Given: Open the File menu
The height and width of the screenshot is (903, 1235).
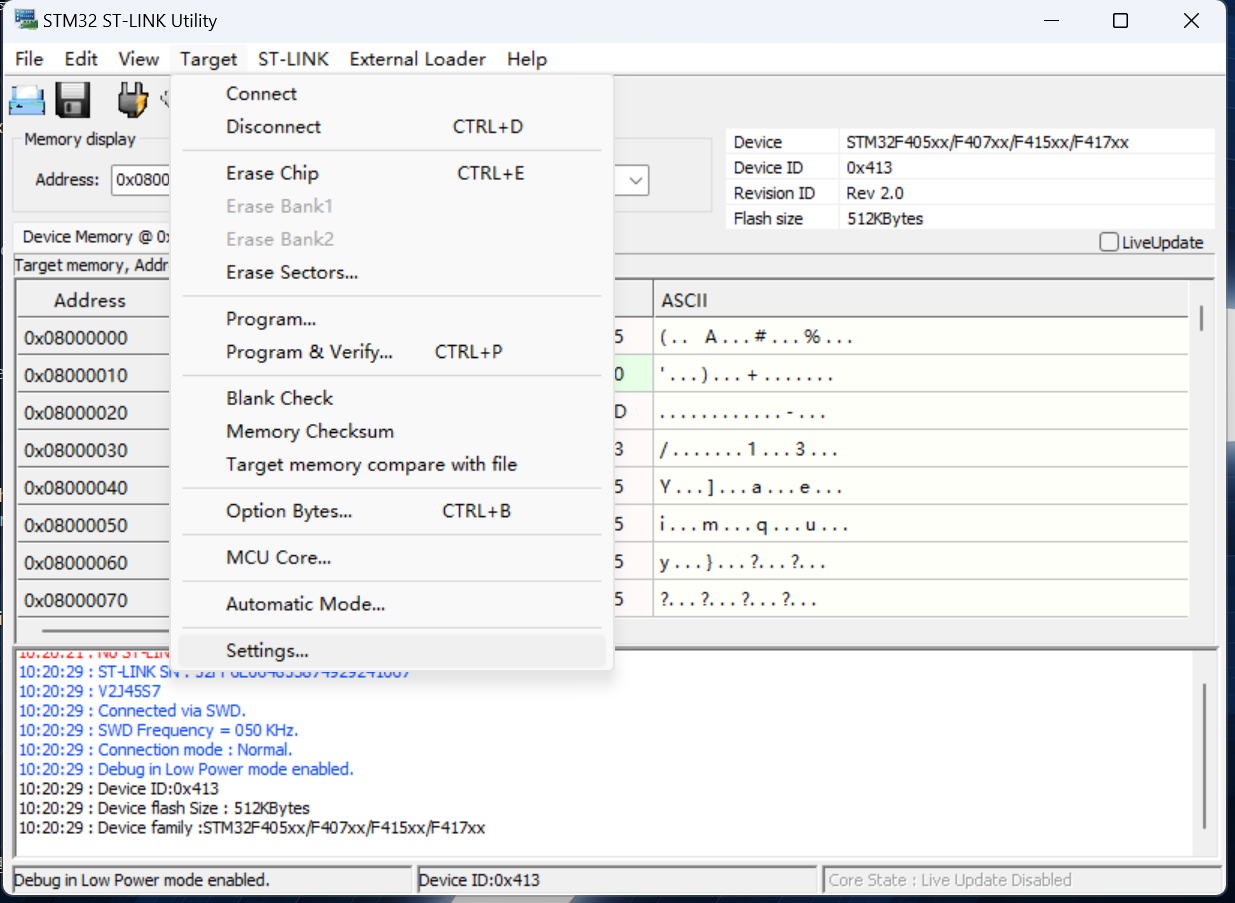Looking at the screenshot, I should click(29, 59).
